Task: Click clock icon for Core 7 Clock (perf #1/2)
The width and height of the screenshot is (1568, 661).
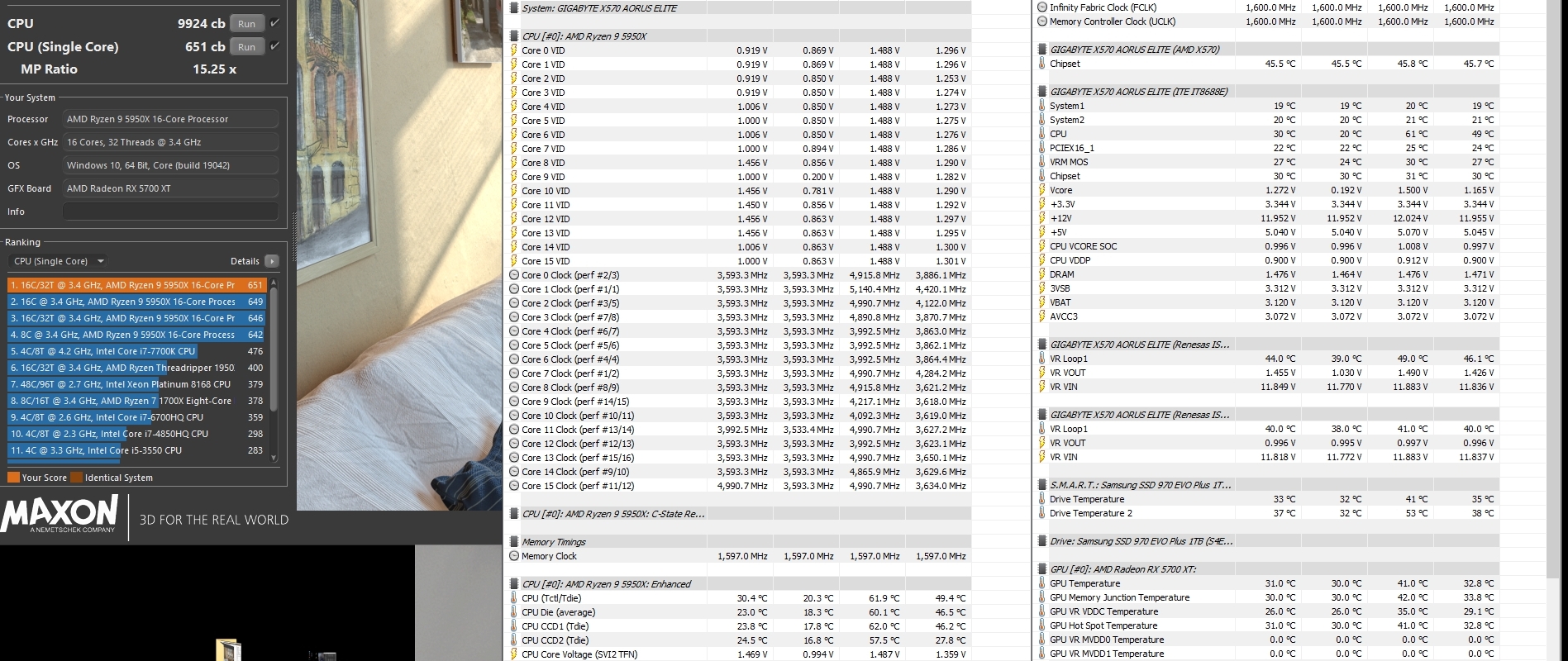Action: 514,373
